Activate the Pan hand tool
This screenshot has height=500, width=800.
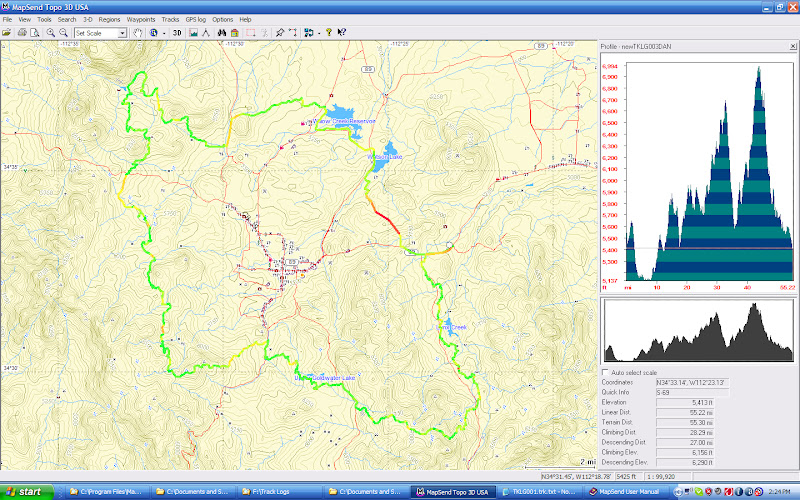[x=138, y=33]
